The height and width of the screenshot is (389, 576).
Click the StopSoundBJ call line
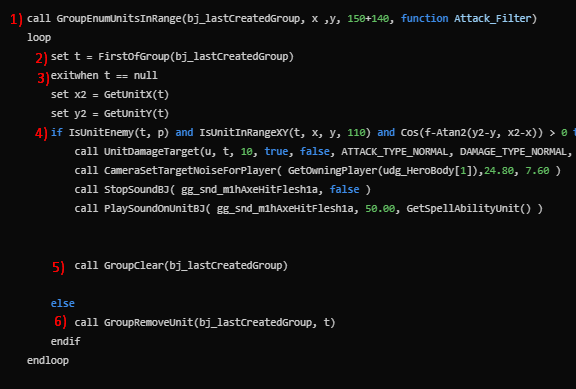click(x=223, y=190)
